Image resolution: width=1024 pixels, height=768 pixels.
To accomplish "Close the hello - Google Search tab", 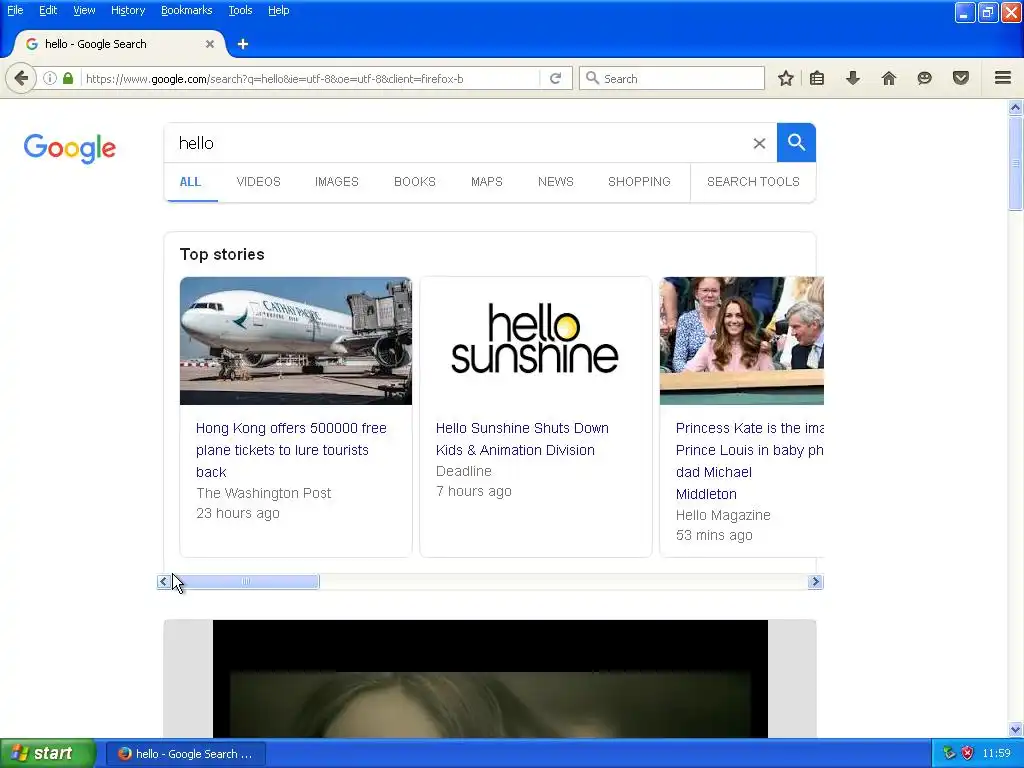I will pyautogui.click(x=210, y=44).
